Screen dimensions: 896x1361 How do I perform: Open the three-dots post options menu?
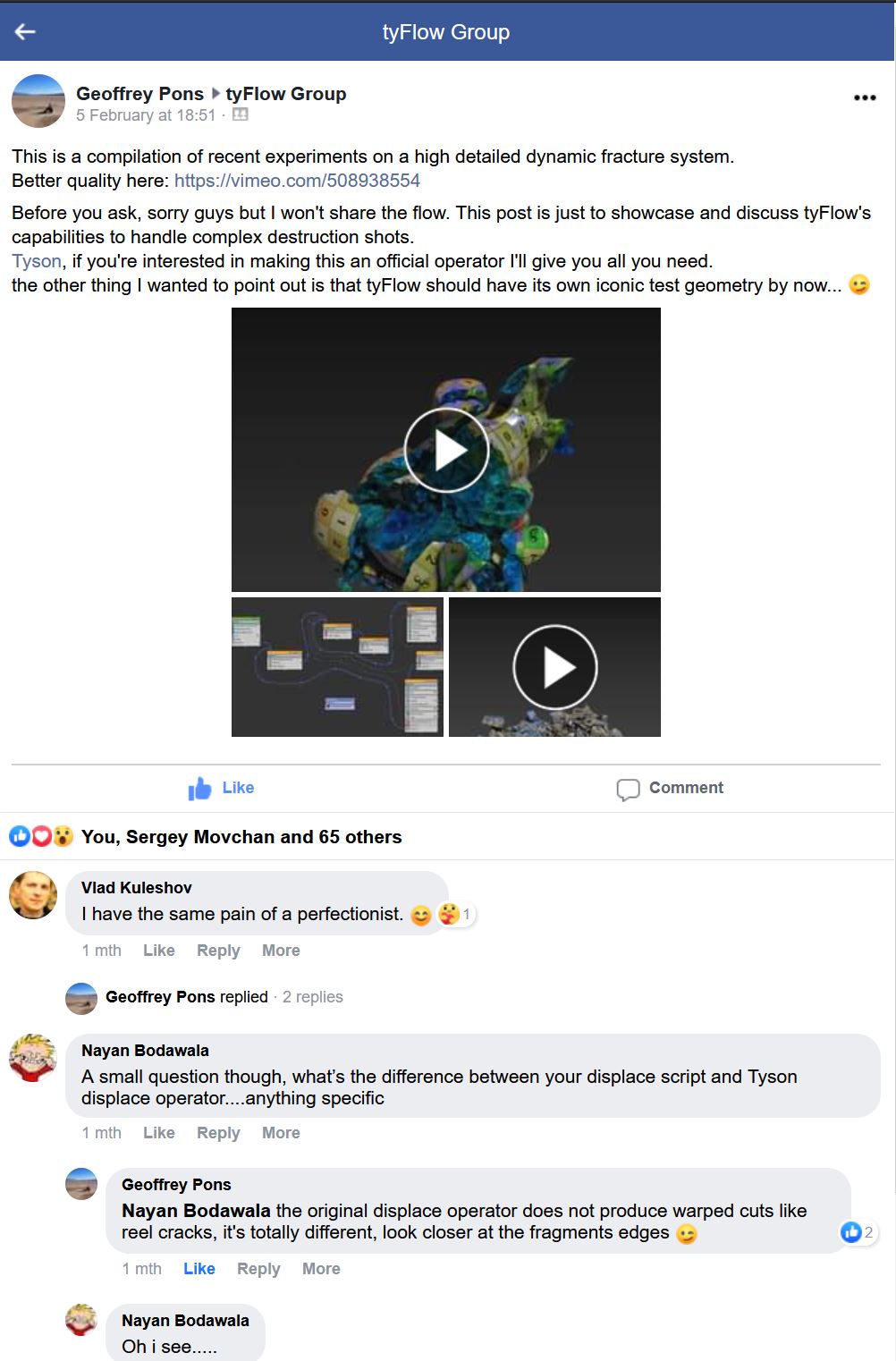point(865,97)
